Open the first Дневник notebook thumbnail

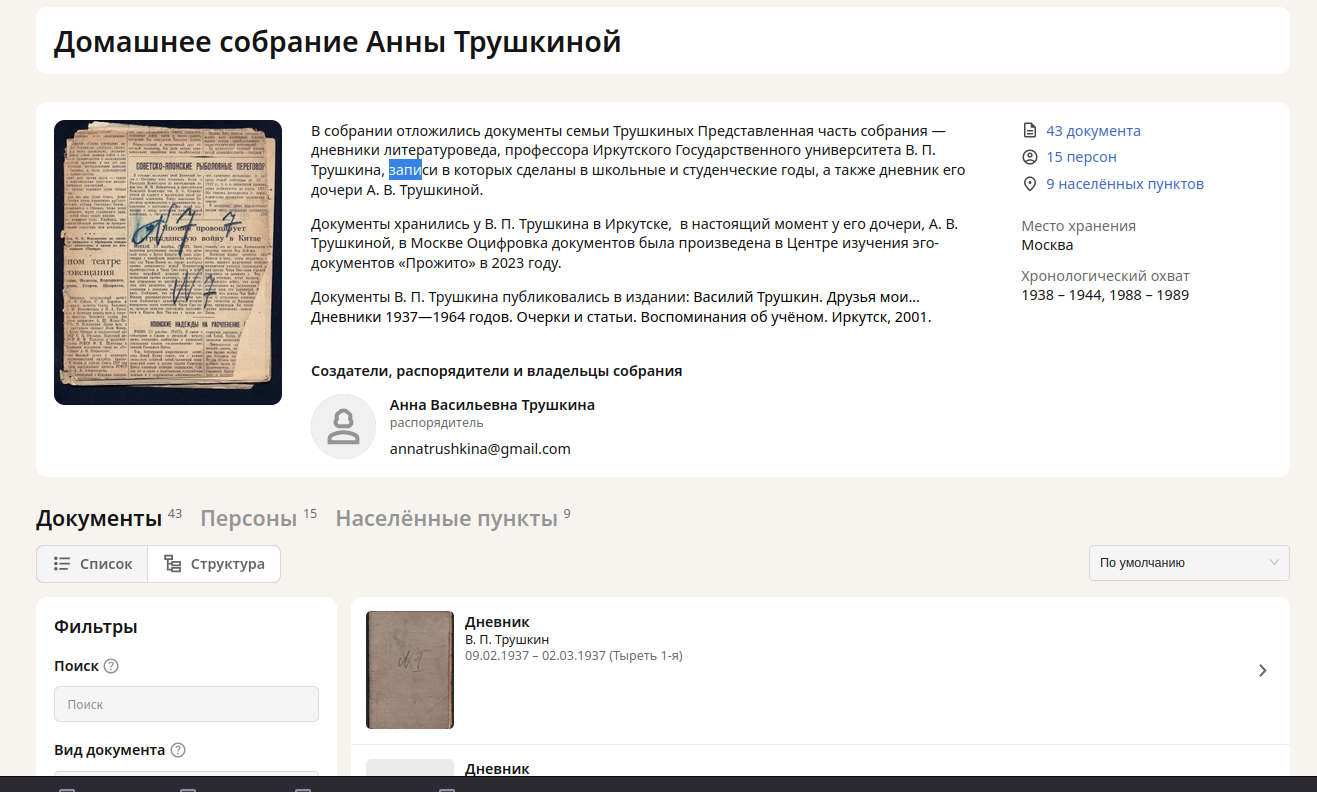(410, 670)
